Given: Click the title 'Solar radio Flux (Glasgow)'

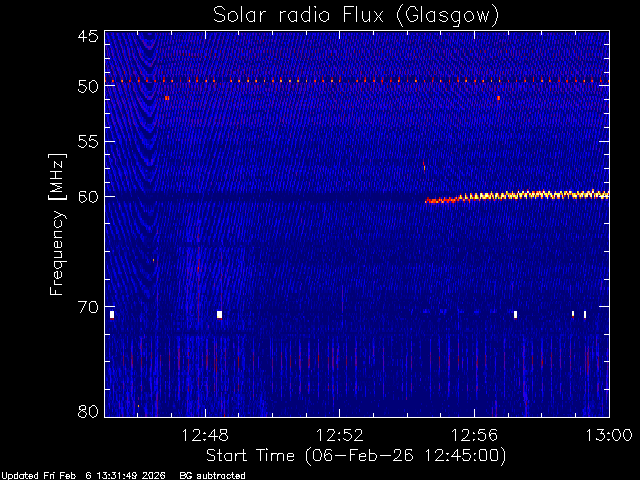Looking at the screenshot, I should (x=356, y=16).
